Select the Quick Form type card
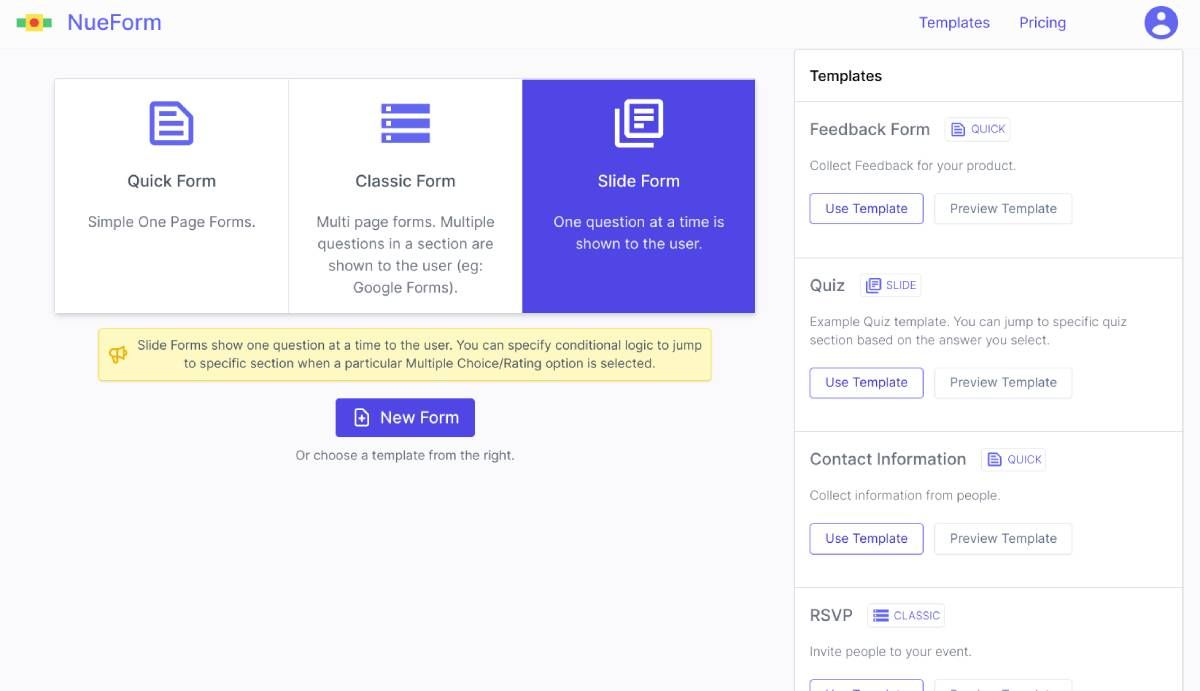Viewport: 1200px width, 691px height. 171,196
